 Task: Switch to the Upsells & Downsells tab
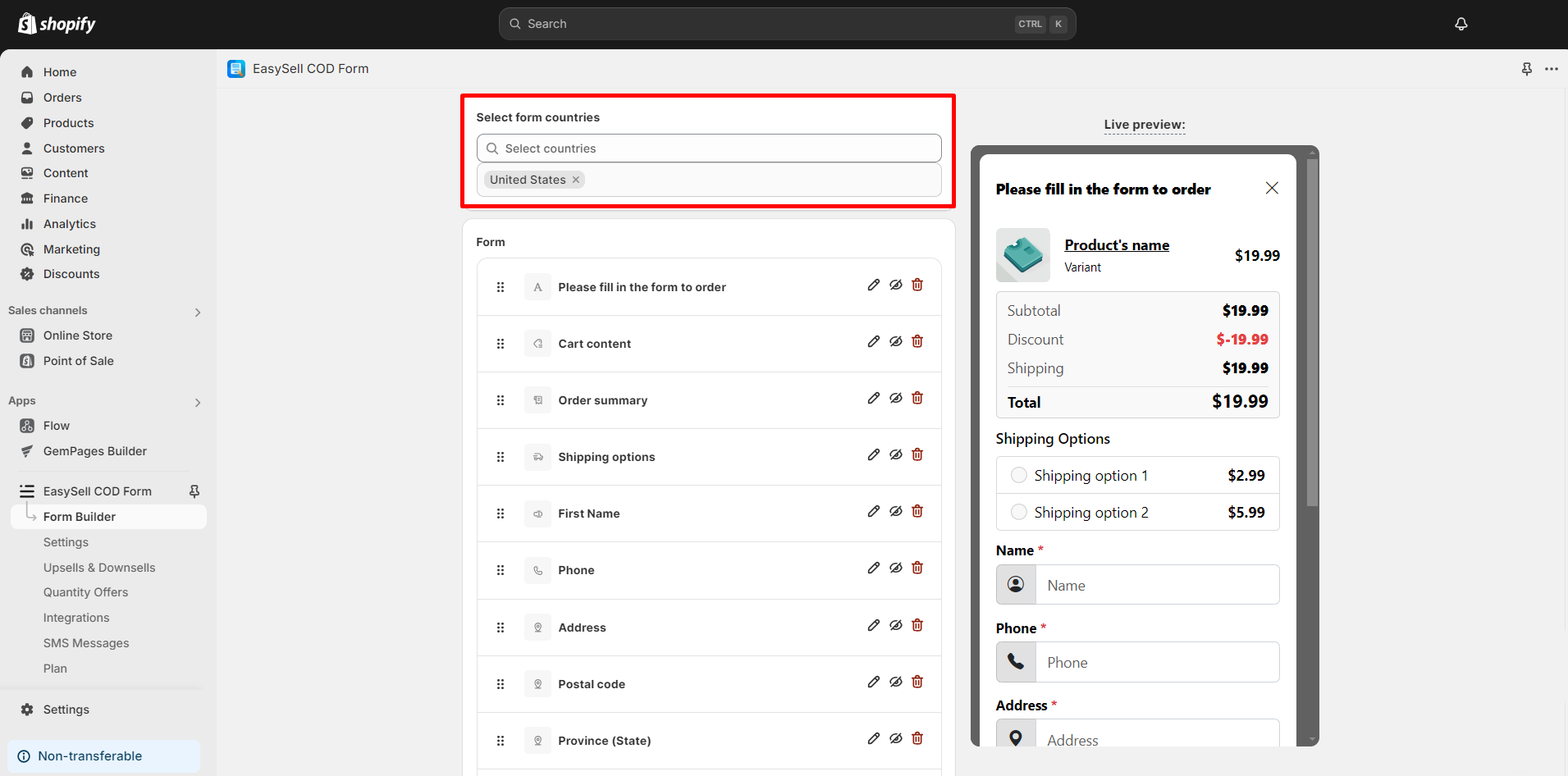click(x=99, y=567)
